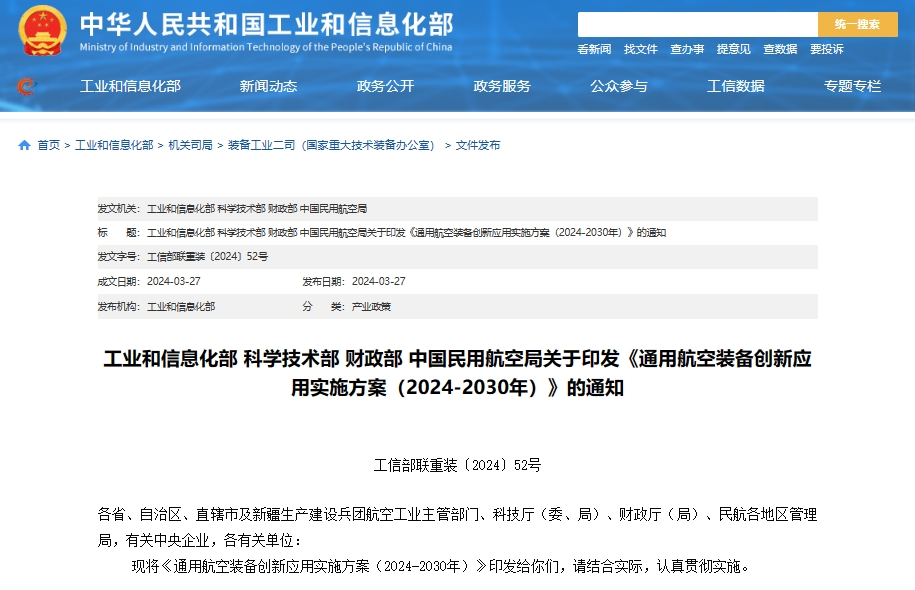This screenshot has width=915, height=590.
Task: Click the English ministry name subtitle
Action: tap(266, 47)
